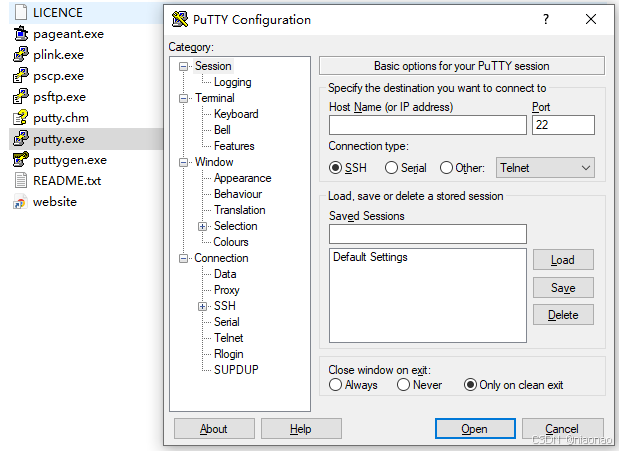Screen dimensions: 619x451
Task: Focus the Port input field
Action: tap(563, 125)
